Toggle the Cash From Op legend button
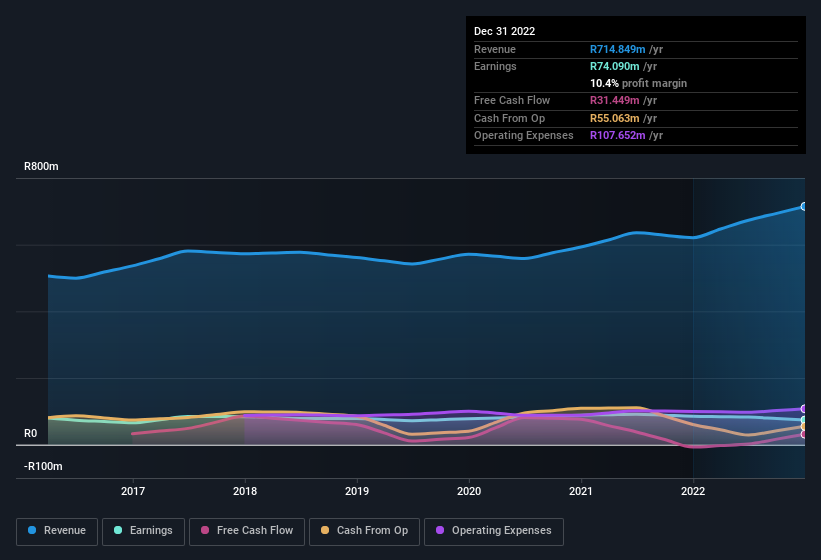821x560 pixels. (364, 531)
